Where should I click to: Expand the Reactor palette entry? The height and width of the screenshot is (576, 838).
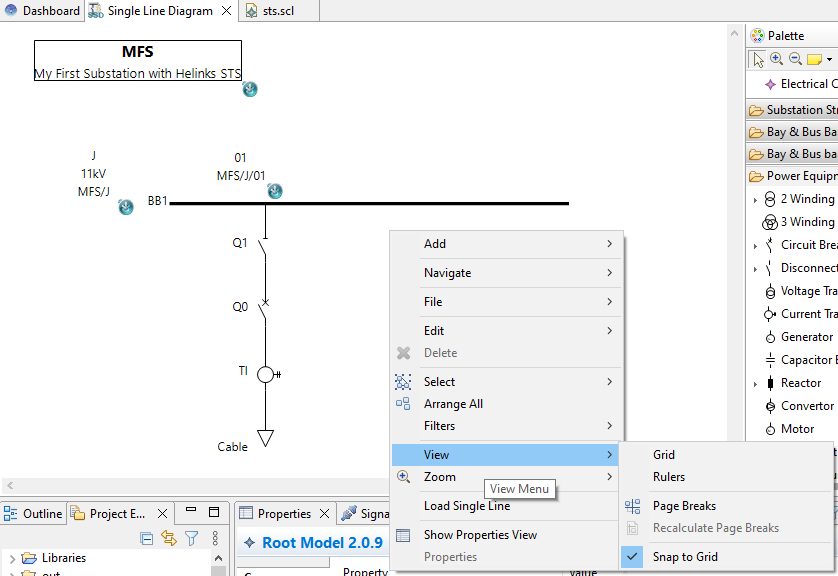click(755, 384)
